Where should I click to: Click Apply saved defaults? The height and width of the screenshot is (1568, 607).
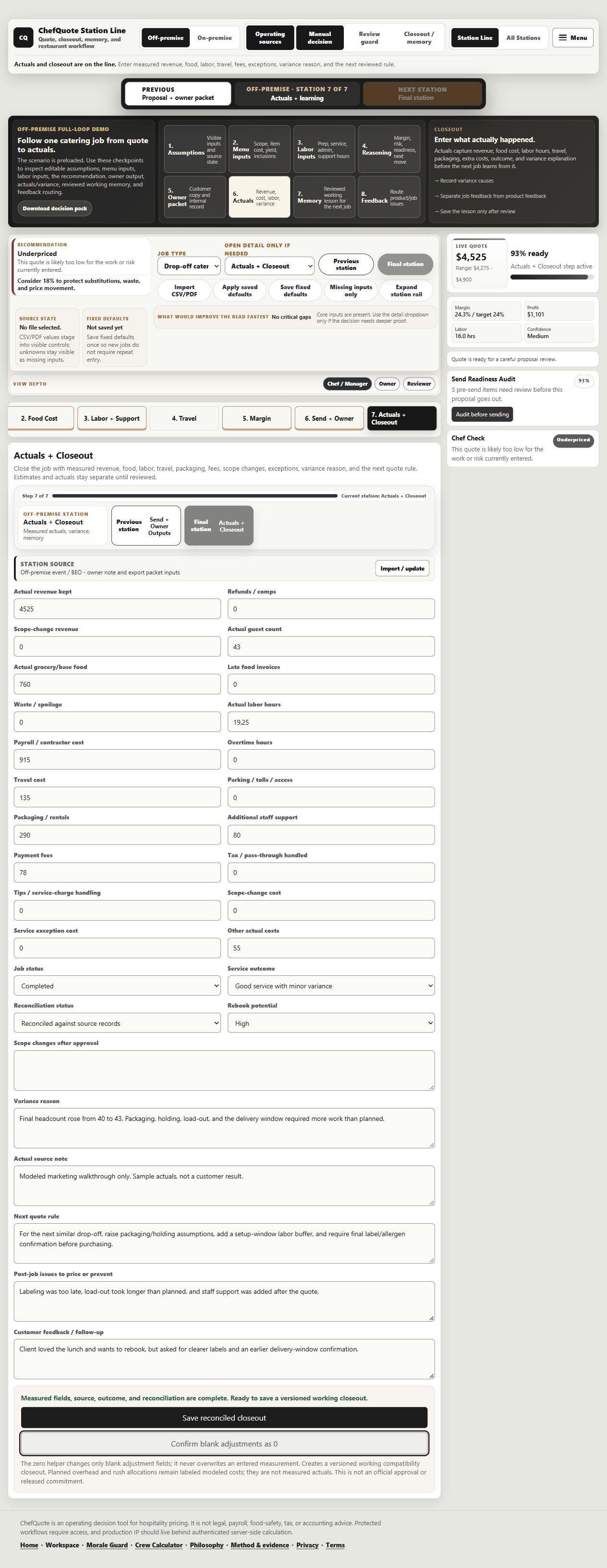click(x=240, y=291)
